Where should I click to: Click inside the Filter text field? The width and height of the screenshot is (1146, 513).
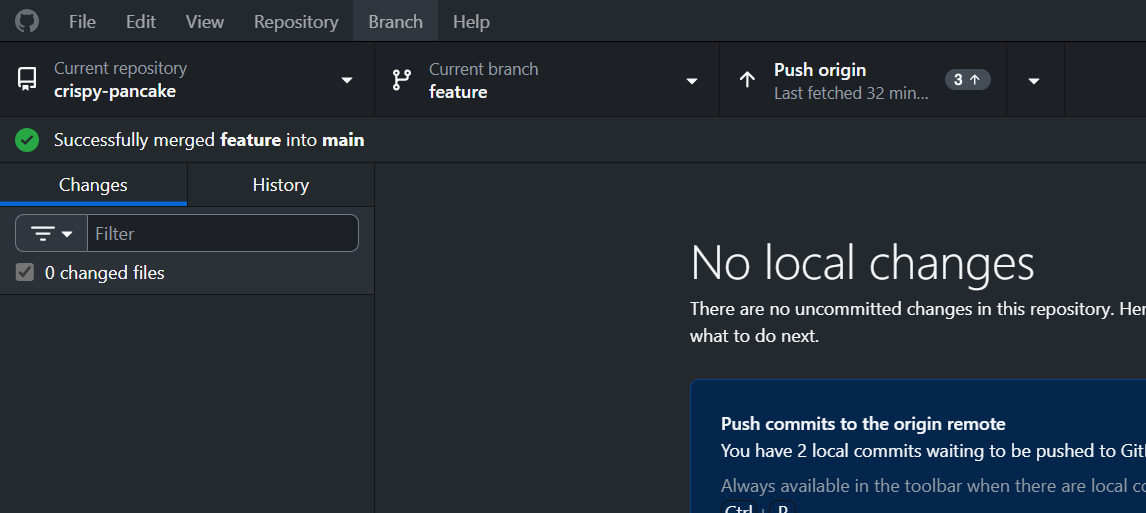click(x=223, y=233)
